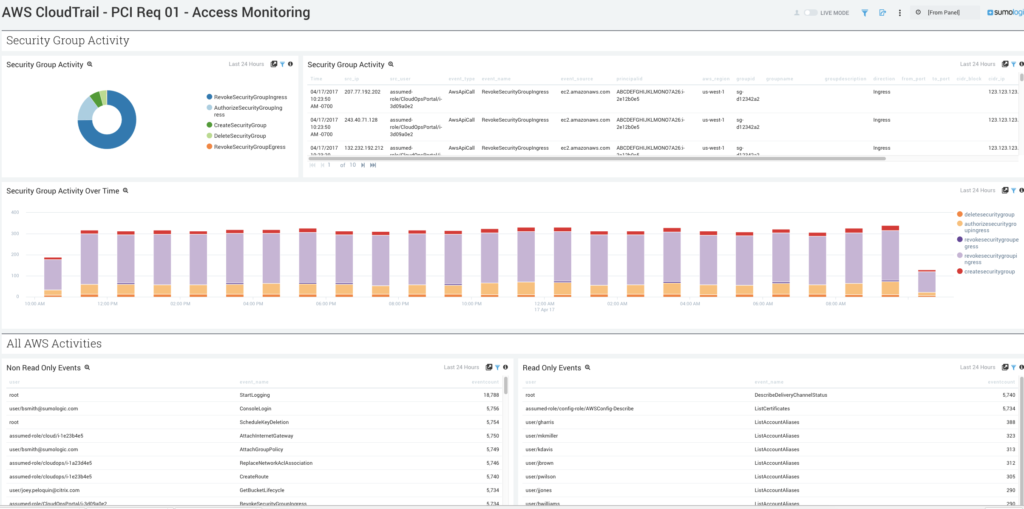1024x509 pixels.
Task: Click the ReplaceNetworkAclAssociation event row
Action: (254, 463)
